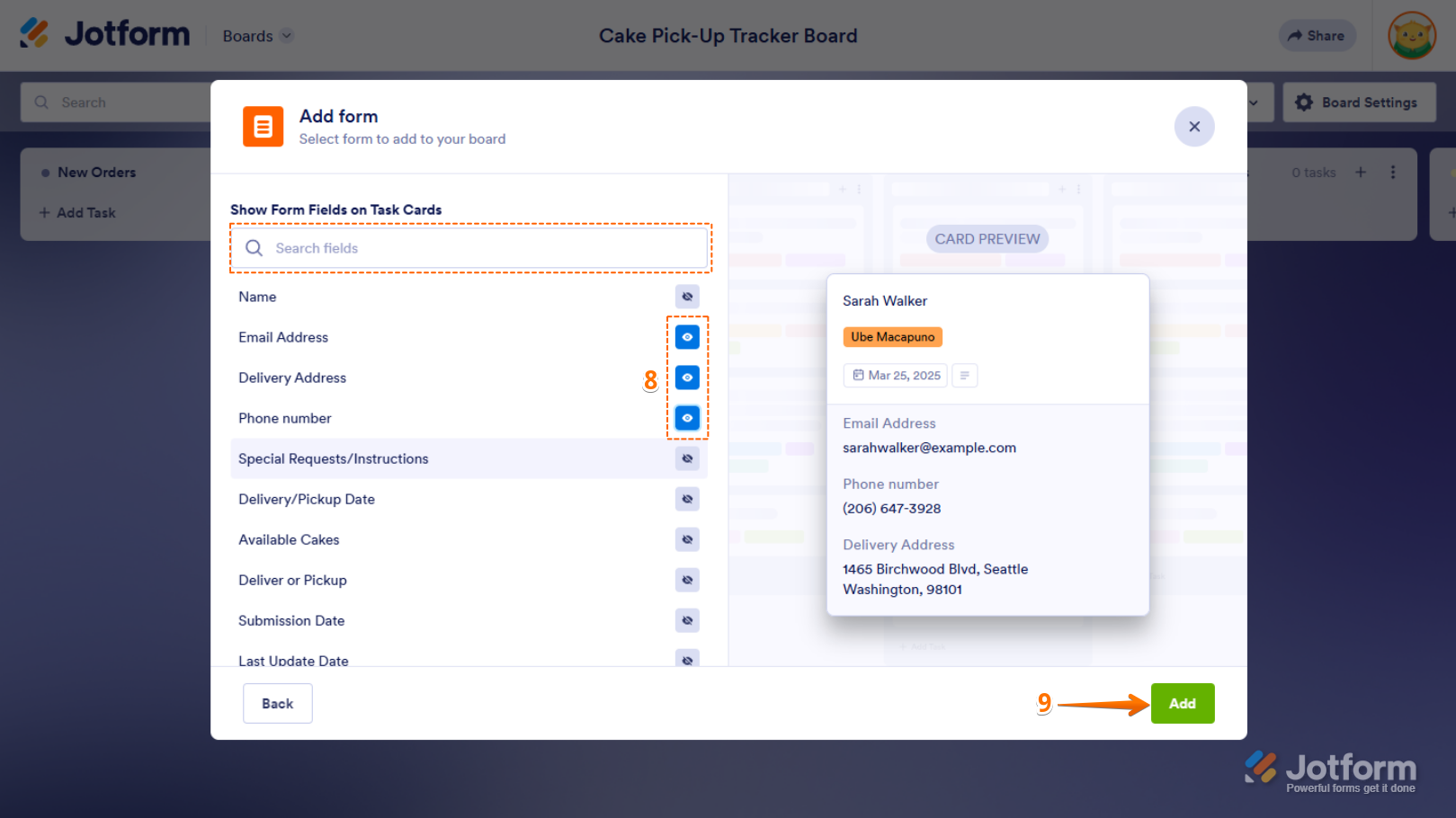
Task: Open the three-dot menu of the 0 tasks column
Action: (1393, 173)
